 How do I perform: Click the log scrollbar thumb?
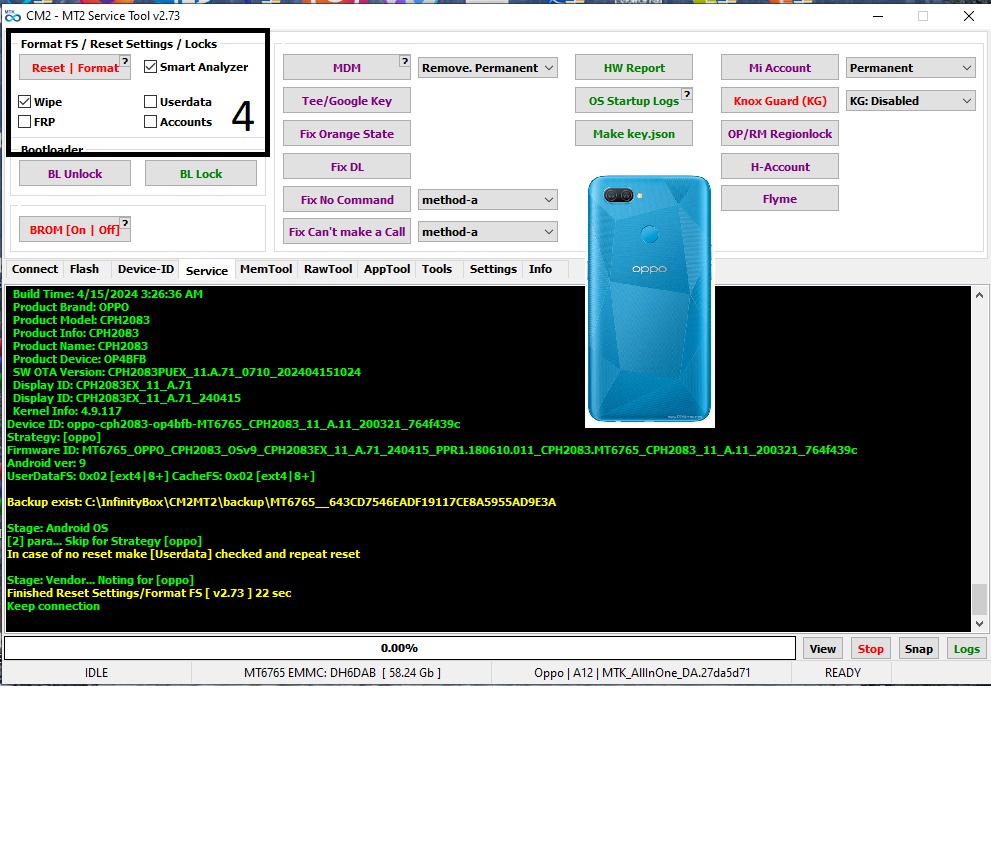point(979,599)
